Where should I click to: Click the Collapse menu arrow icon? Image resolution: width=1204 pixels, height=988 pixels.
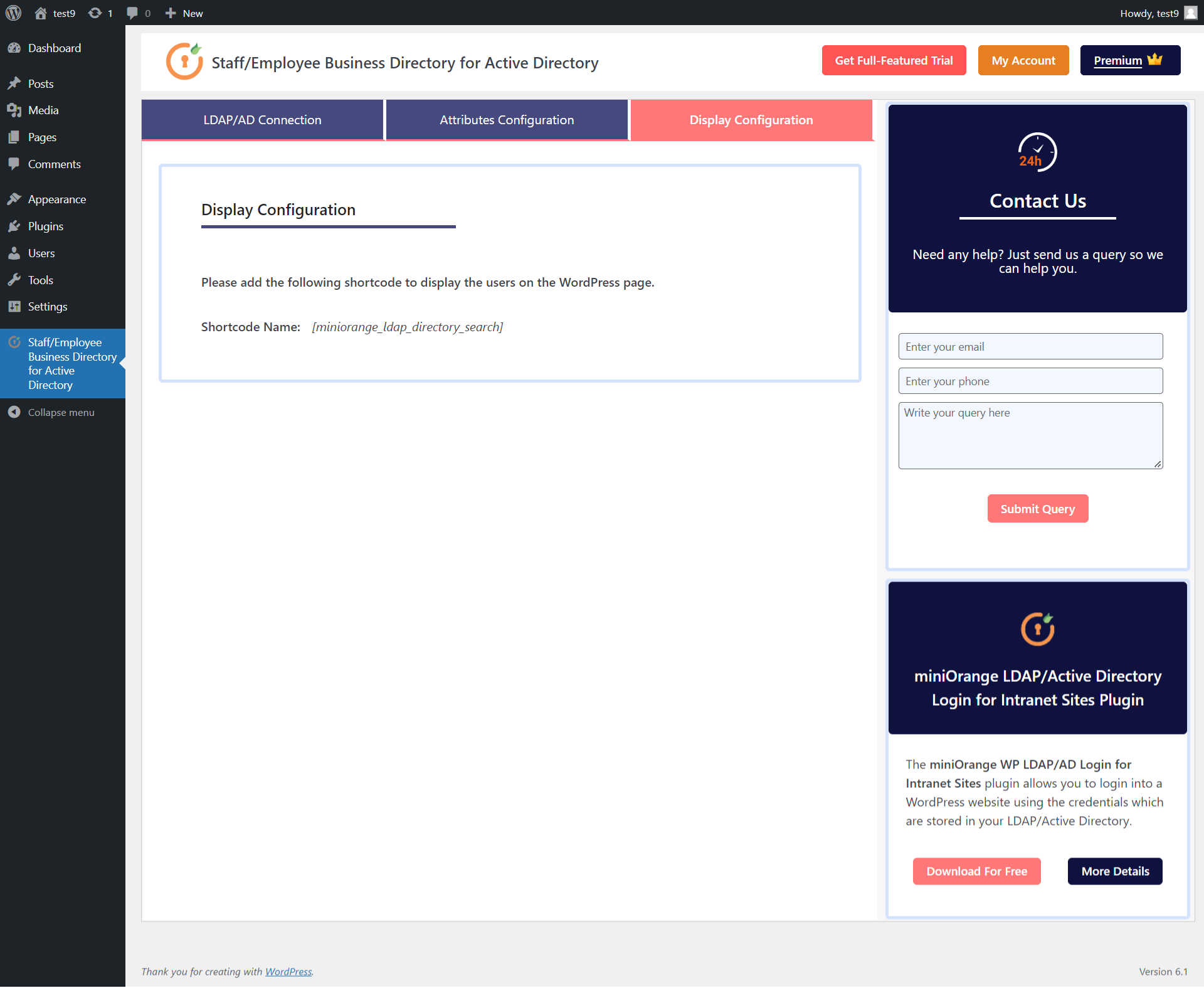click(14, 412)
